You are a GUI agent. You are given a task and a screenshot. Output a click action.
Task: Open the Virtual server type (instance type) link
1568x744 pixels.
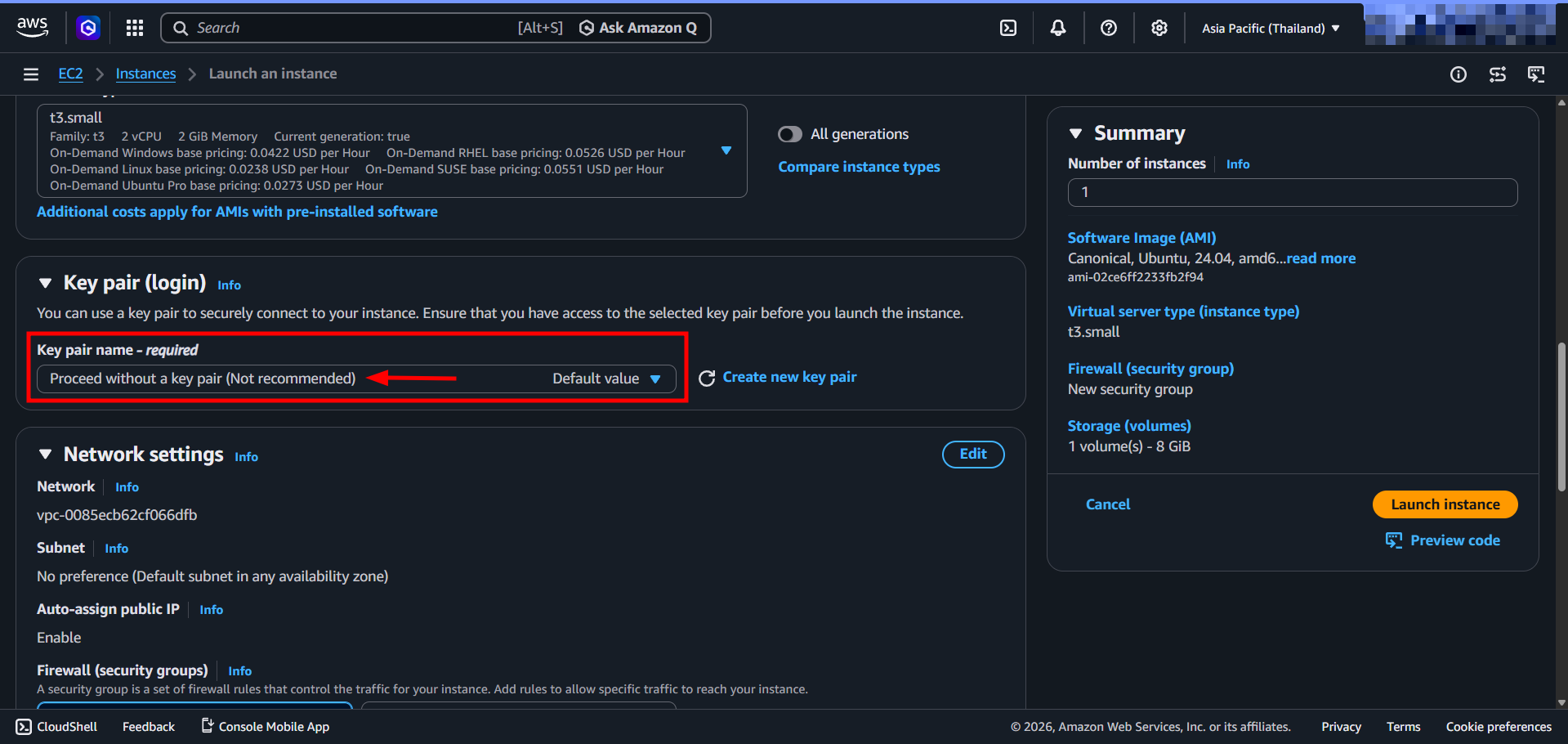tap(1183, 311)
